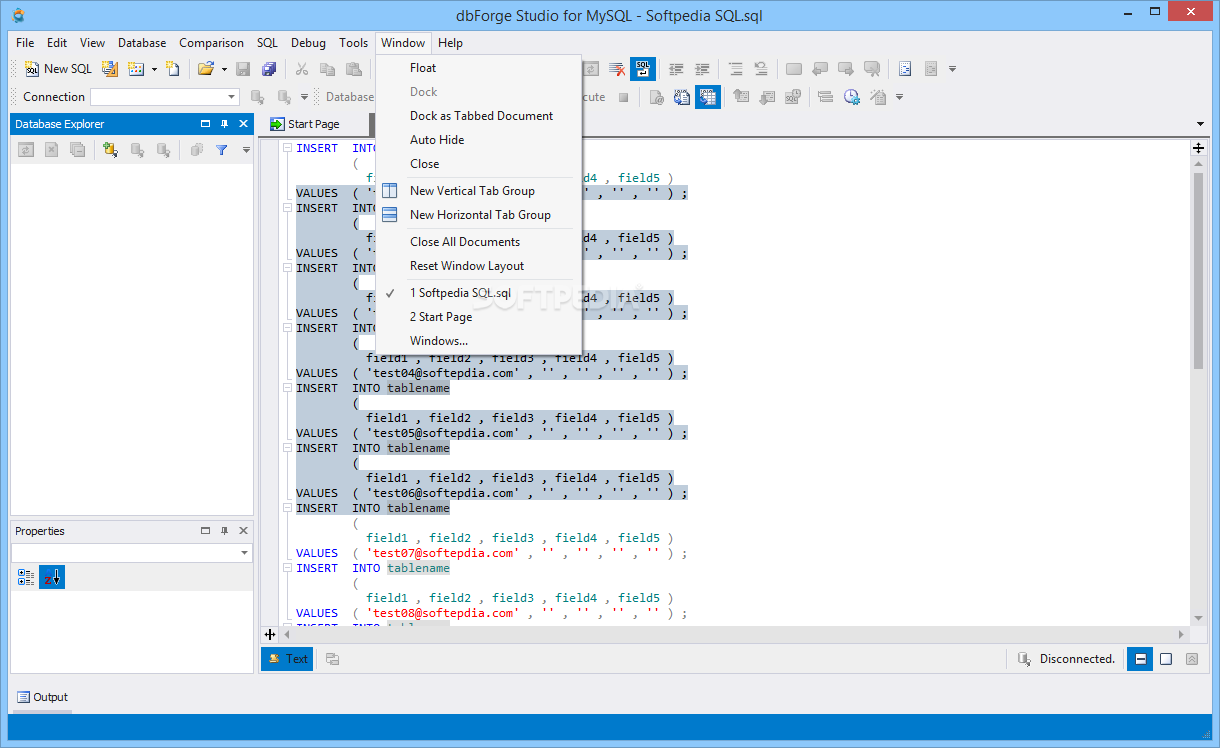Click the editor vertical scrollbar thumb
Screen dimensions: 1220x748
click(x=1198, y=270)
